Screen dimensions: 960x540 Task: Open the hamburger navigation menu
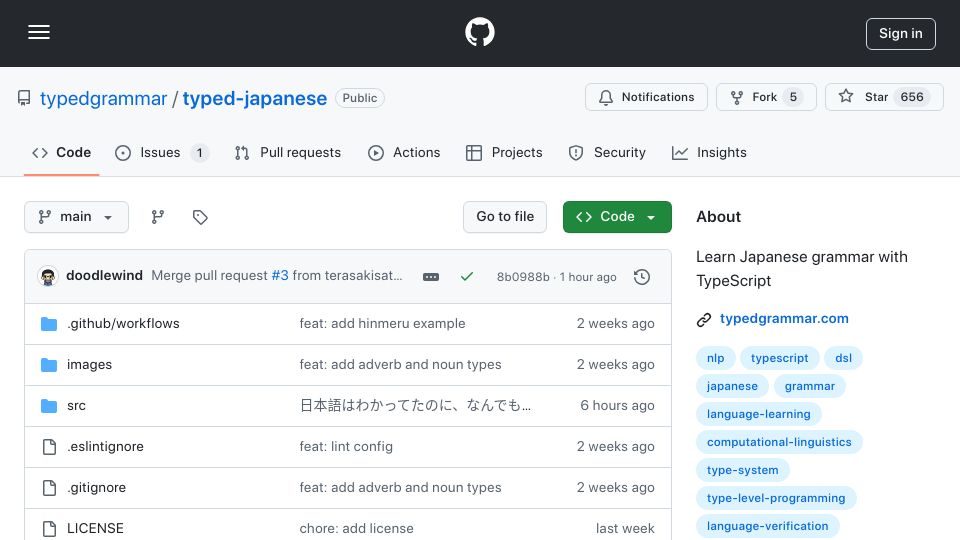tap(39, 32)
